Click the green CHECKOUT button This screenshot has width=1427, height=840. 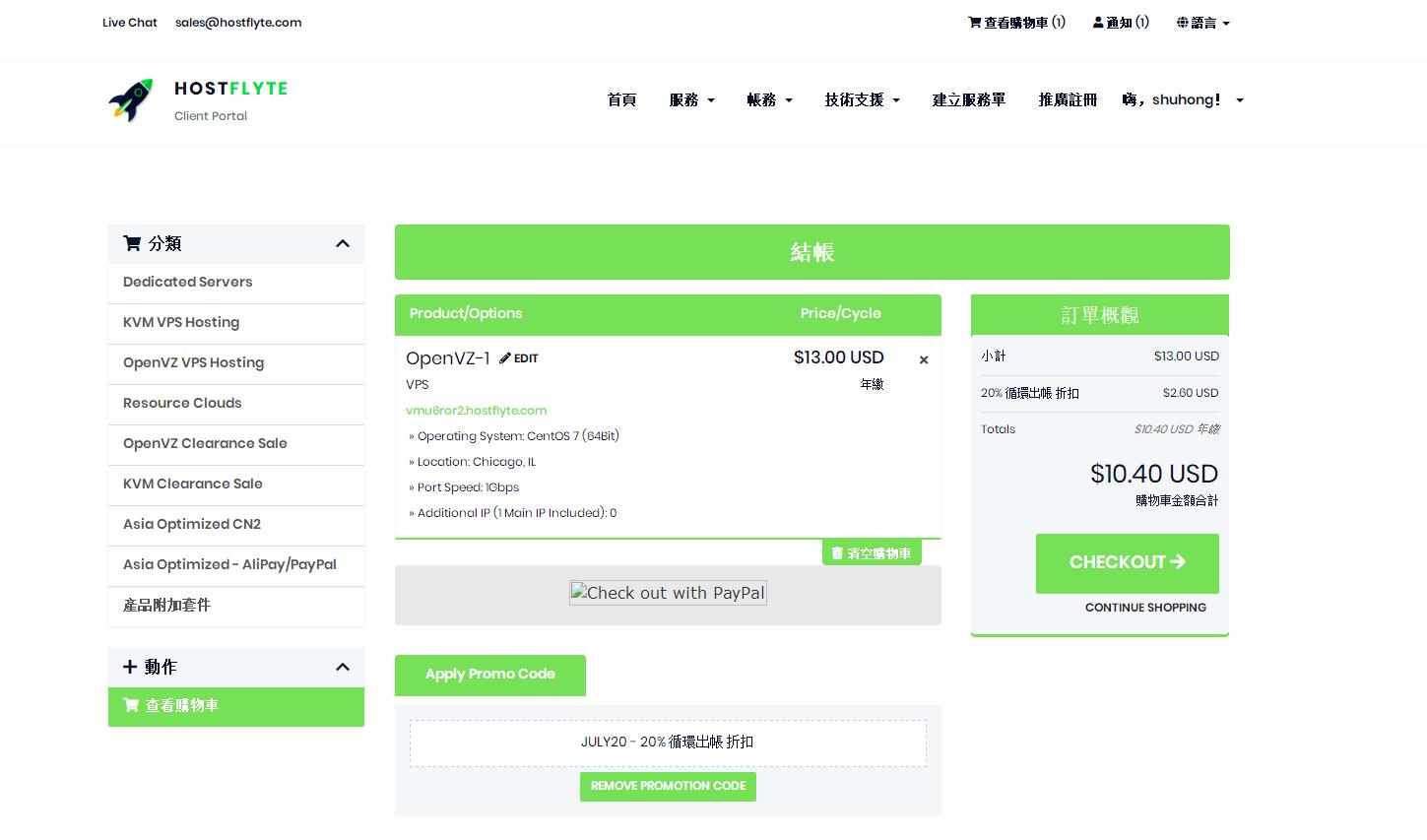click(1128, 563)
